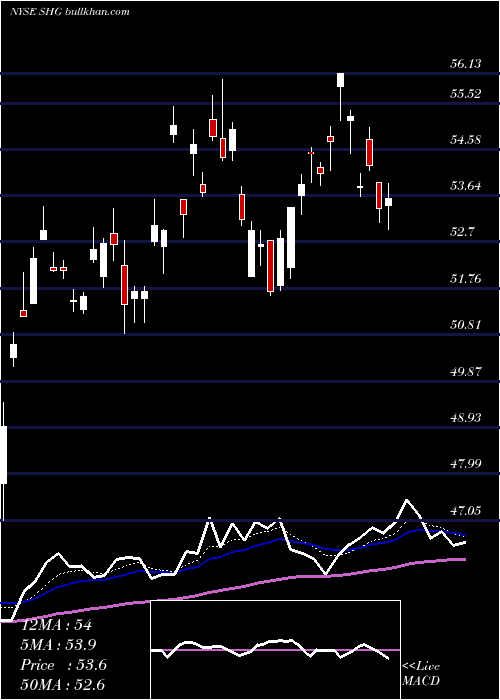500x700 pixels.
Task: Click the 50.81 price level label
Action: point(465,325)
